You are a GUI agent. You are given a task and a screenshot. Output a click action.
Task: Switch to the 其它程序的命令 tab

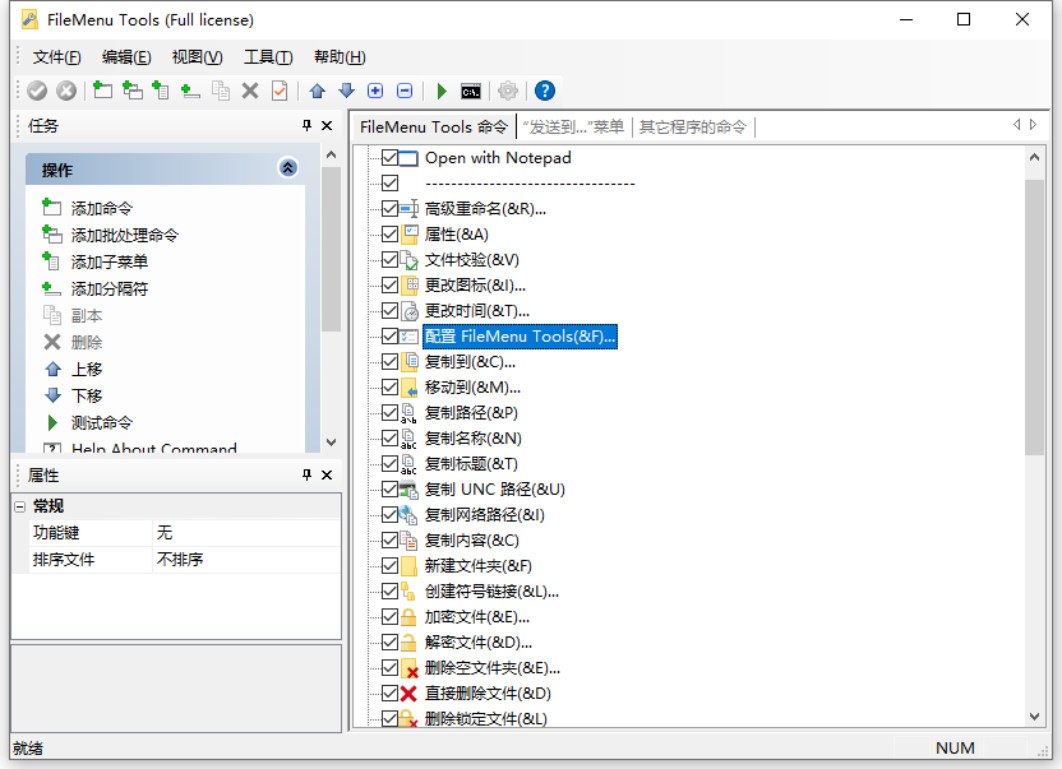(x=692, y=127)
